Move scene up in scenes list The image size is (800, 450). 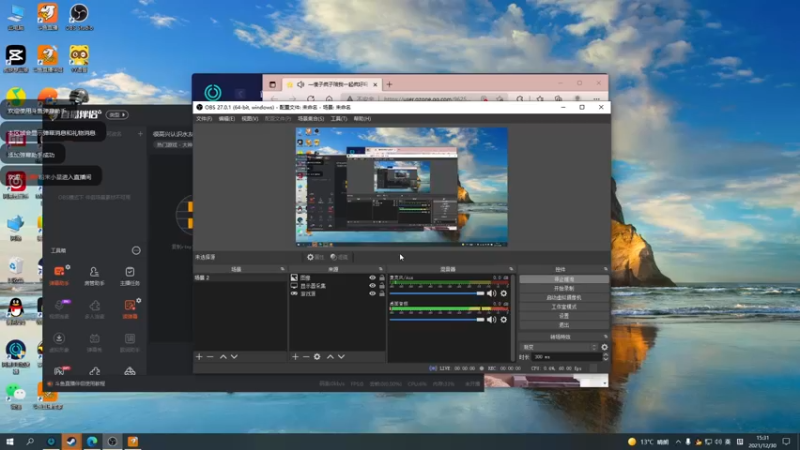tap(223, 357)
